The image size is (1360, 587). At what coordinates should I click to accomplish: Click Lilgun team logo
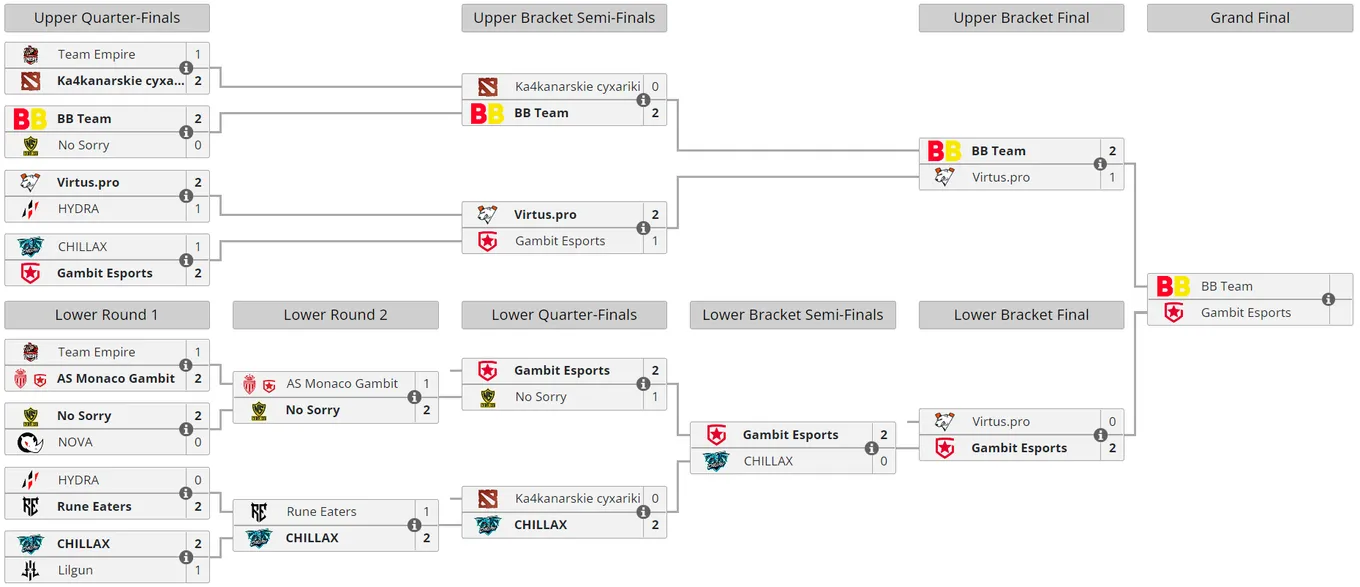(x=31, y=570)
